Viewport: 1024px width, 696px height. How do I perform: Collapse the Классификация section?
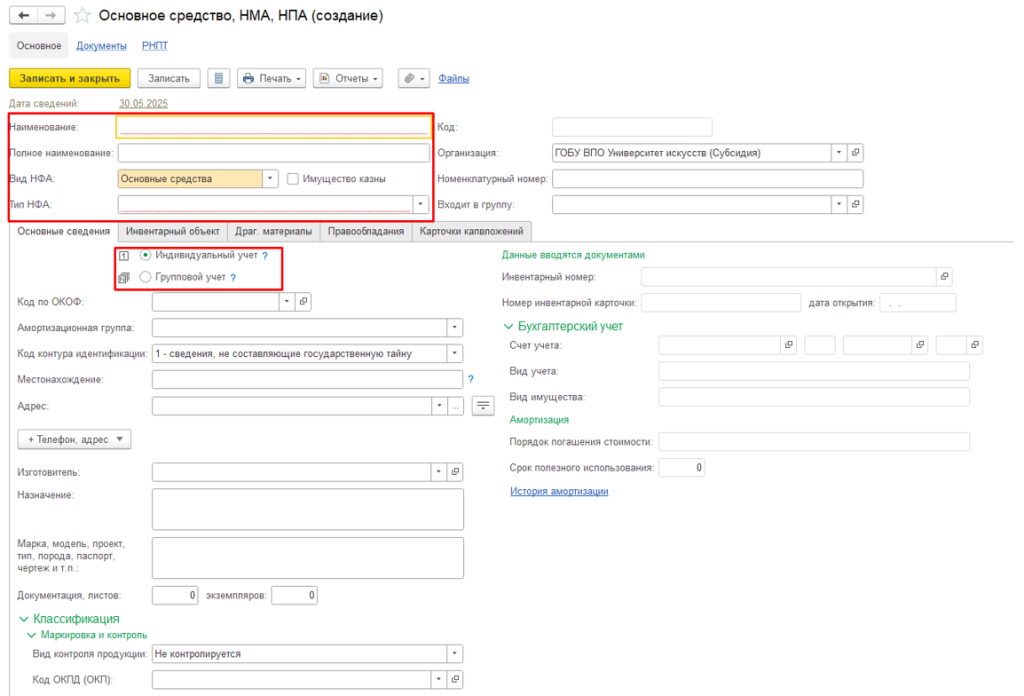24,619
